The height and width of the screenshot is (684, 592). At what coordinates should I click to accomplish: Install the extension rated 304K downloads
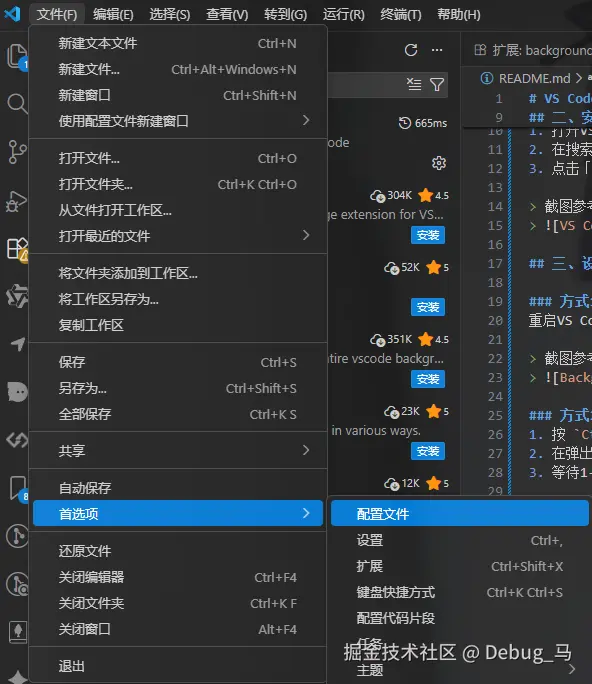click(428, 235)
